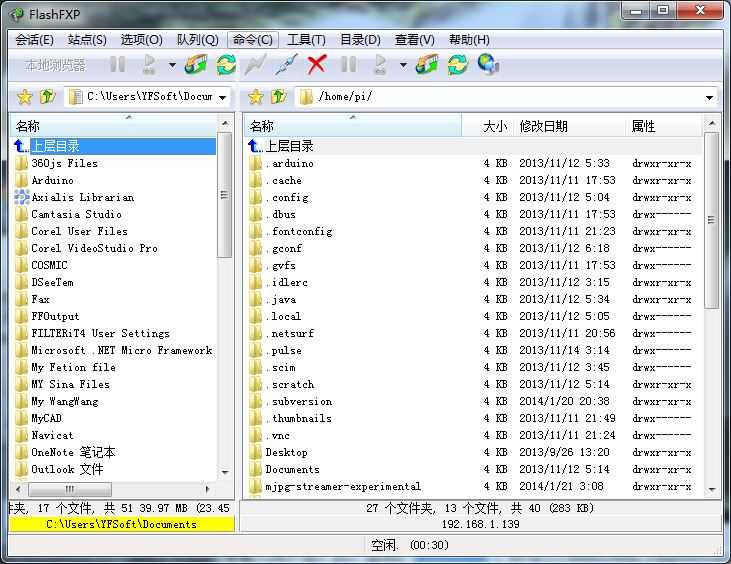Click the 192.168.1.139 status bar
Viewport: 731px width, 564px height.
(x=480, y=524)
